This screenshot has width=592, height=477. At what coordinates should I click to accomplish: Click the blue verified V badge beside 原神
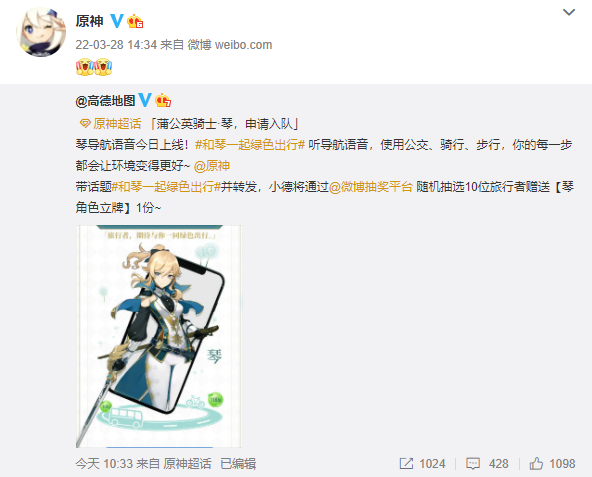[x=117, y=21]
